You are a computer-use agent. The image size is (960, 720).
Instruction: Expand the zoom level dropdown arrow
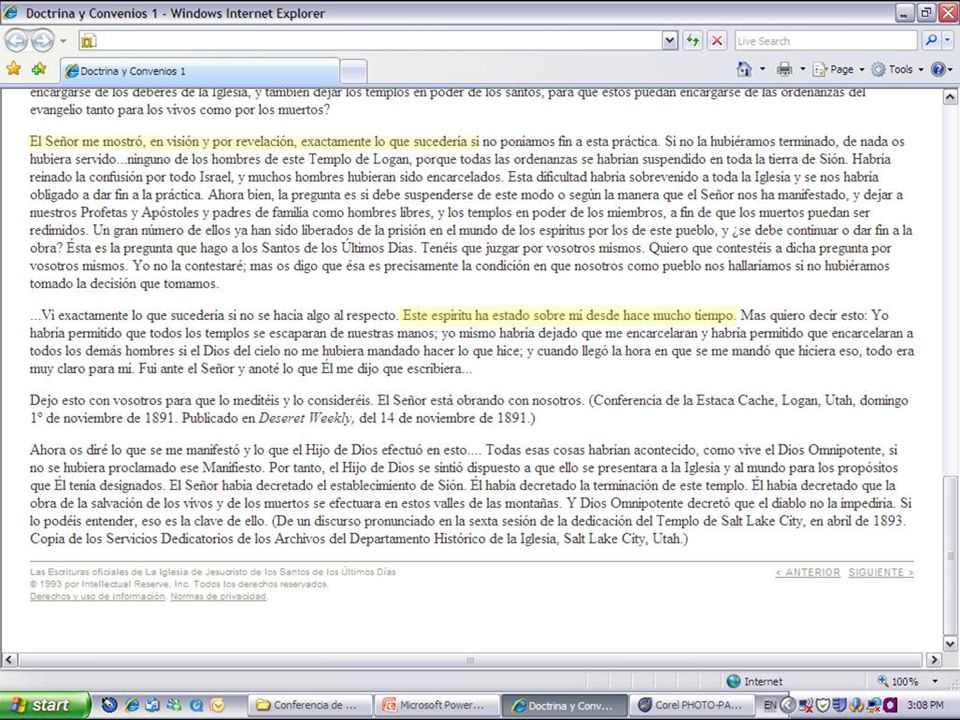click(x=935, y=681)
